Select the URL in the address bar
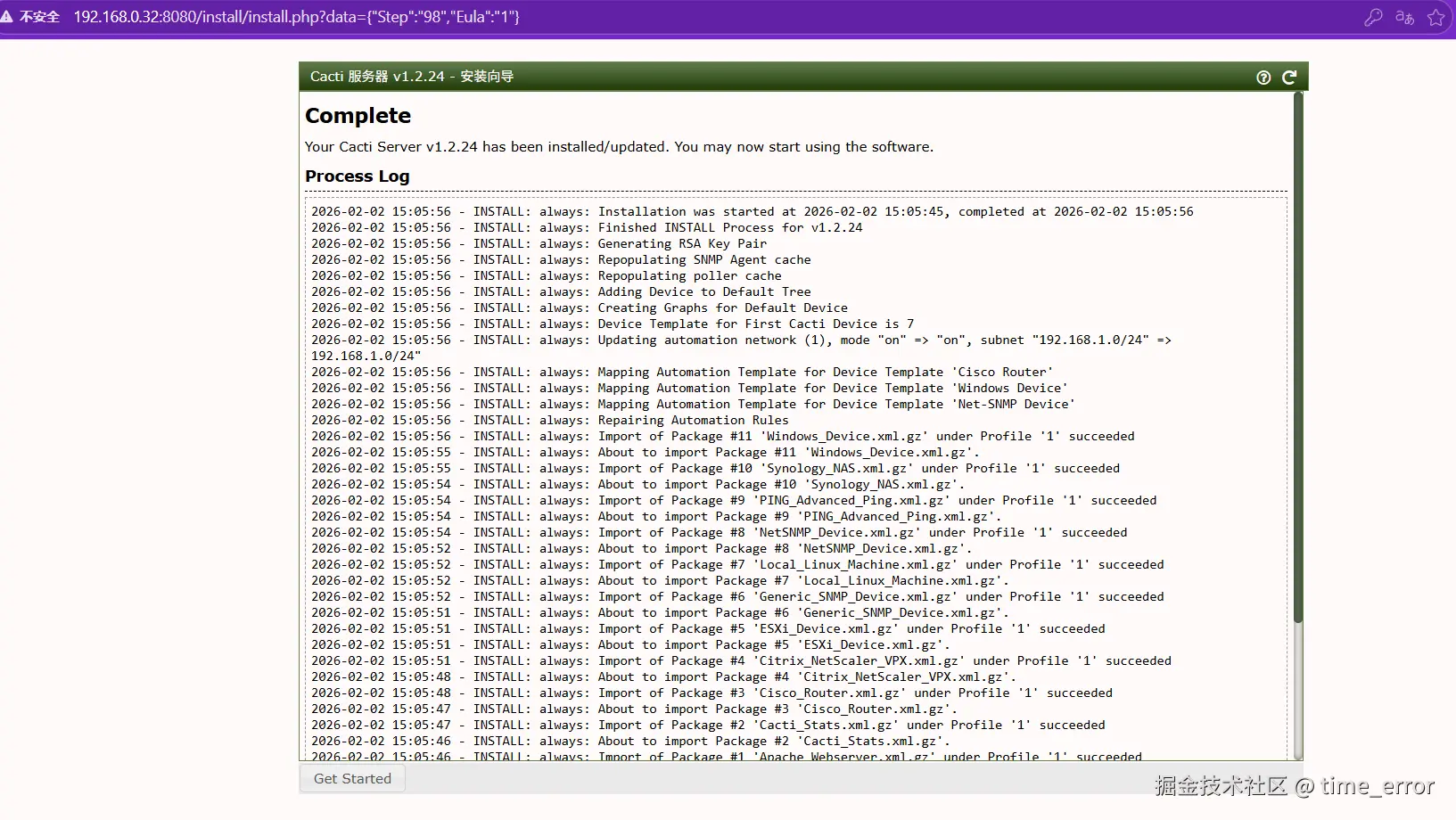This screenshot has height=820, width=1456. click(x=298, y=16)
